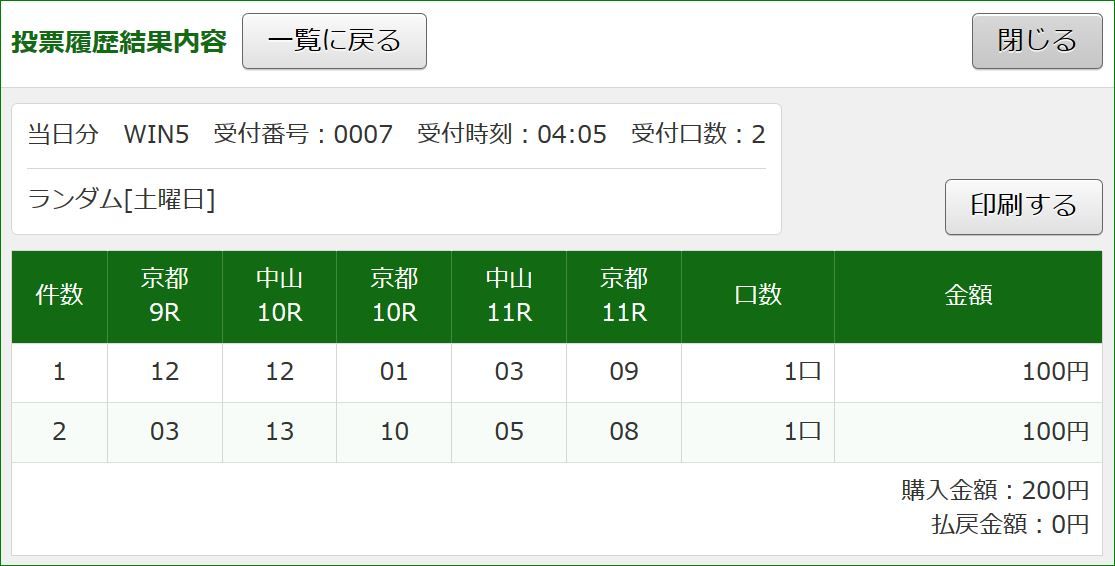Click the 一覧に戻る button
Viewport: 1115px width, 566px height.
pos(334,41)
